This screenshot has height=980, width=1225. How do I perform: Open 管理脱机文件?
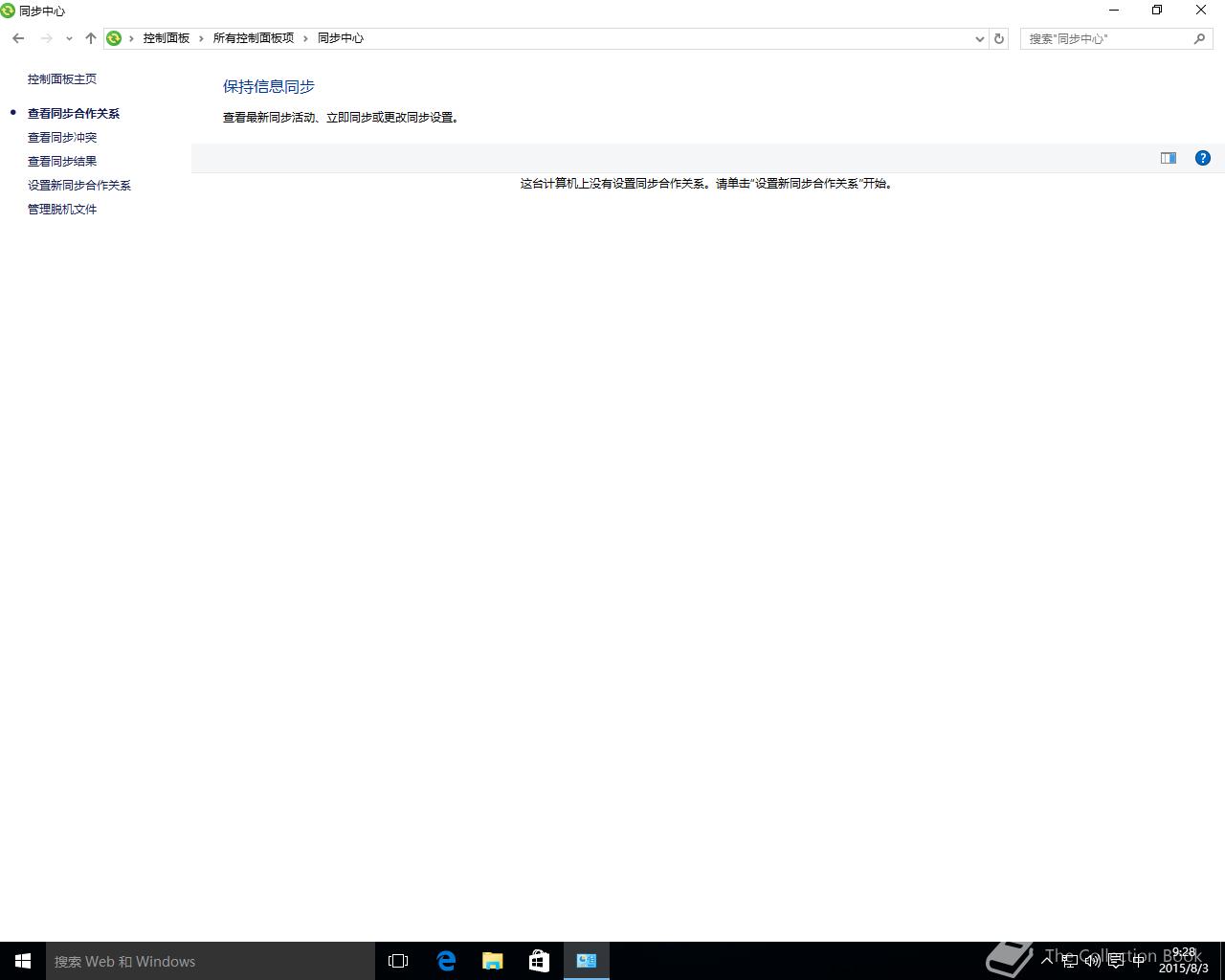pyautogui.click(x=62, y=209)
